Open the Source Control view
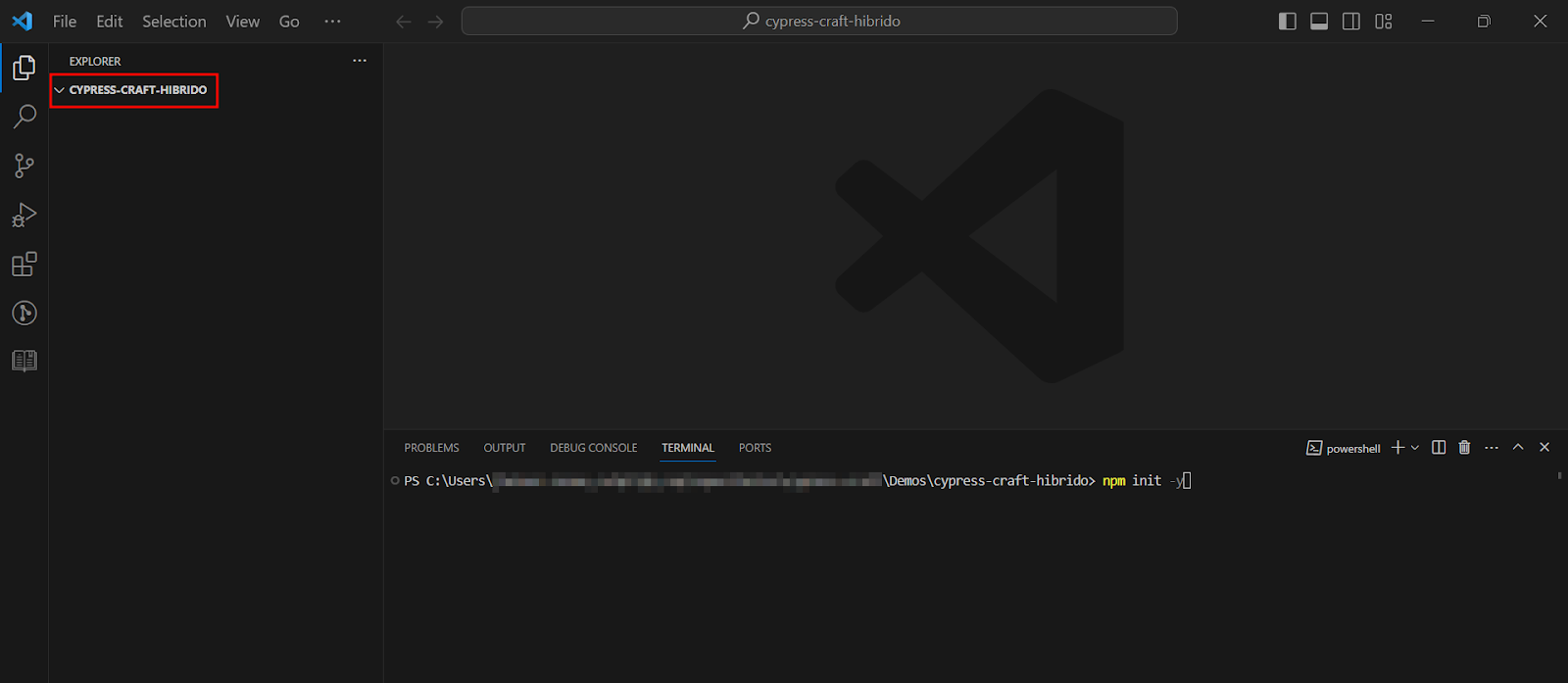Viewport: 1568px width, 683px height. pyautogui.click(x=24, y=166)
